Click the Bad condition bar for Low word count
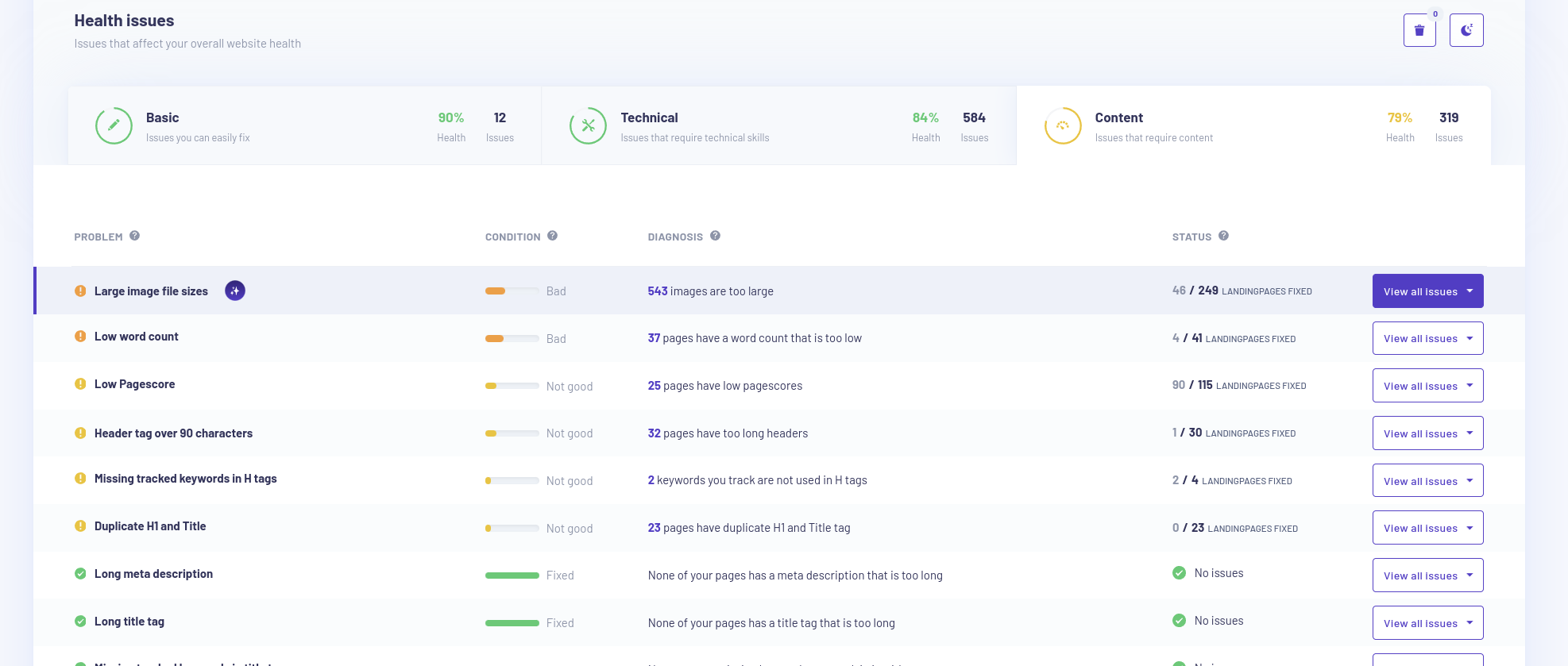 pos(512,338)
